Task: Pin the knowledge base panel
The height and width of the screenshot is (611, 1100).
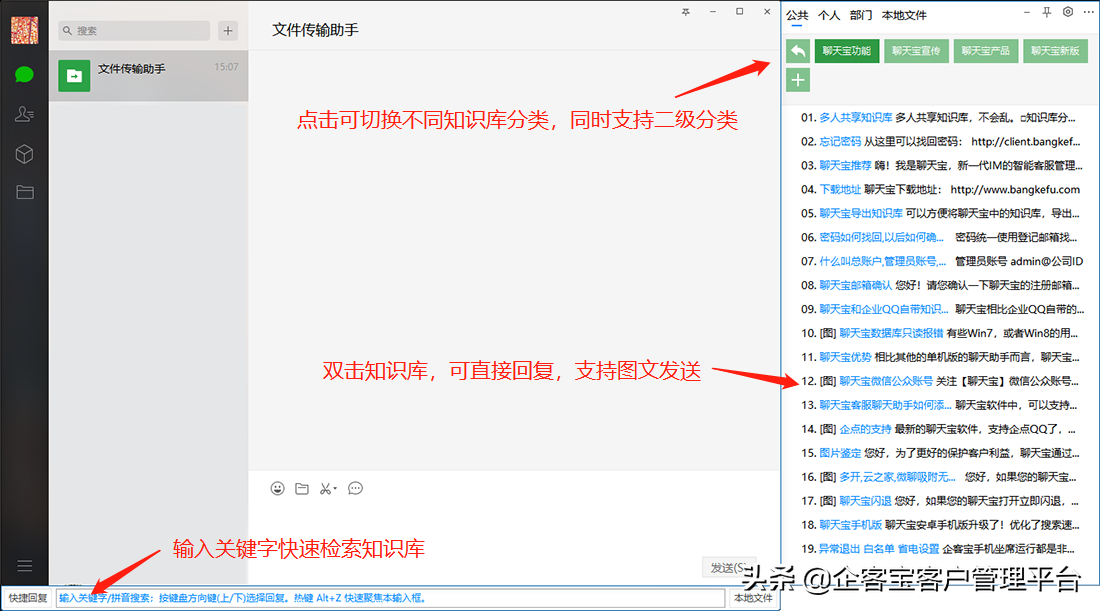Action: 1047,12
